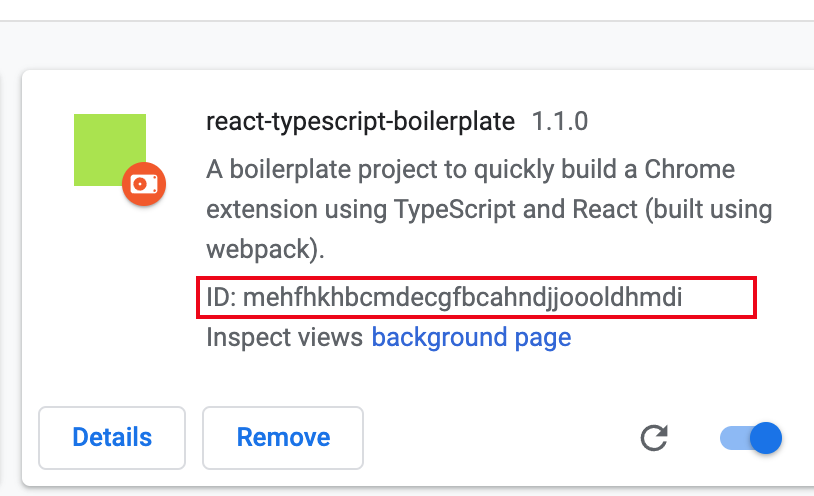
Task: Click the extension ID string mehfhkhbcmdecgfbcahndjjoooldhmdi
Action: click(463, 297)
